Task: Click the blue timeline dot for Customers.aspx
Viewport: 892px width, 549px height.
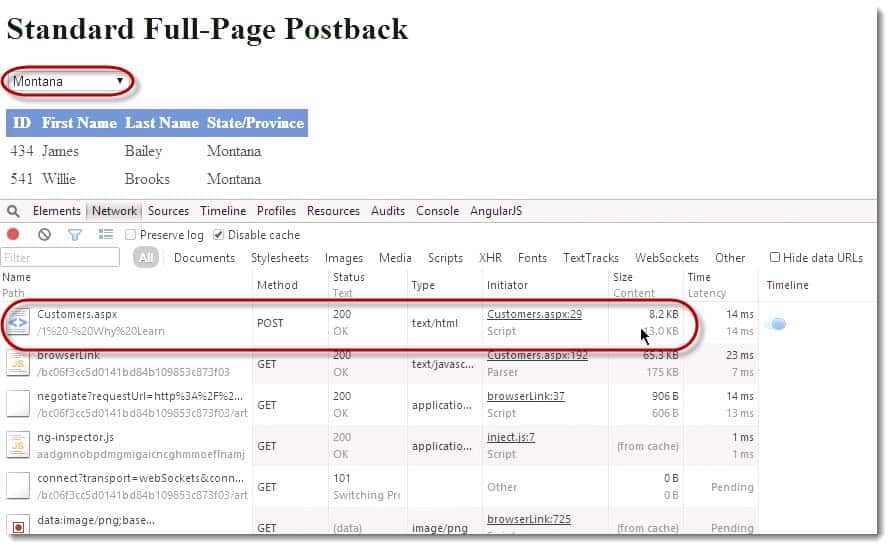Action: pos(778,324)
